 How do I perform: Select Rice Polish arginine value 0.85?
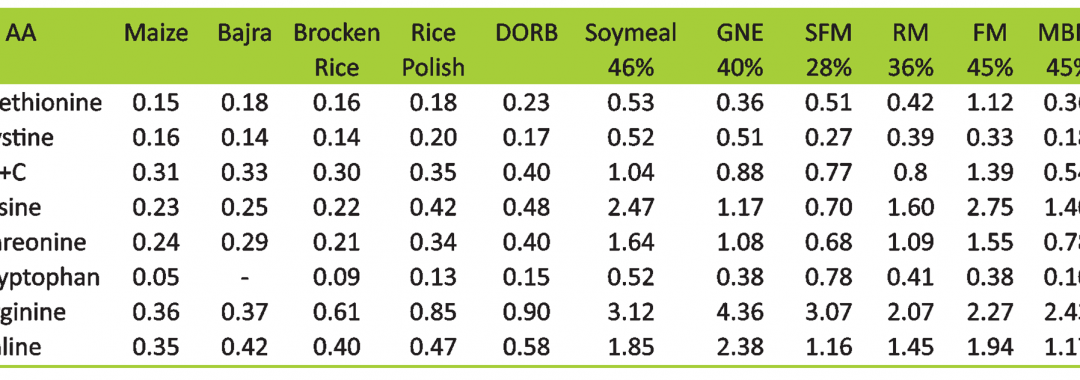[433, 312]
